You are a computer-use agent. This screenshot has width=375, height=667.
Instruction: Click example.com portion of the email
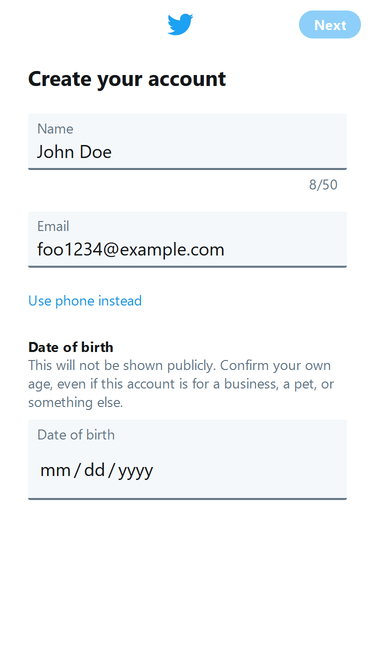(172, 250)
